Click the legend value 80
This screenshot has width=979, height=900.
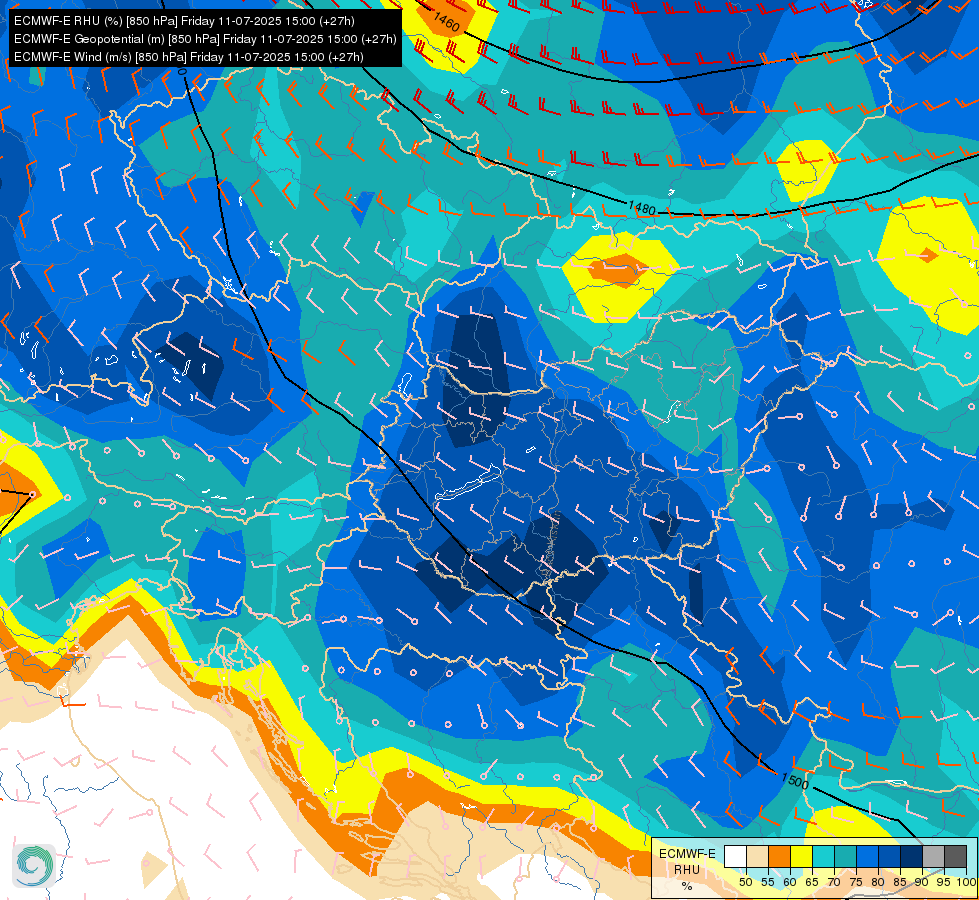point(878,882)
